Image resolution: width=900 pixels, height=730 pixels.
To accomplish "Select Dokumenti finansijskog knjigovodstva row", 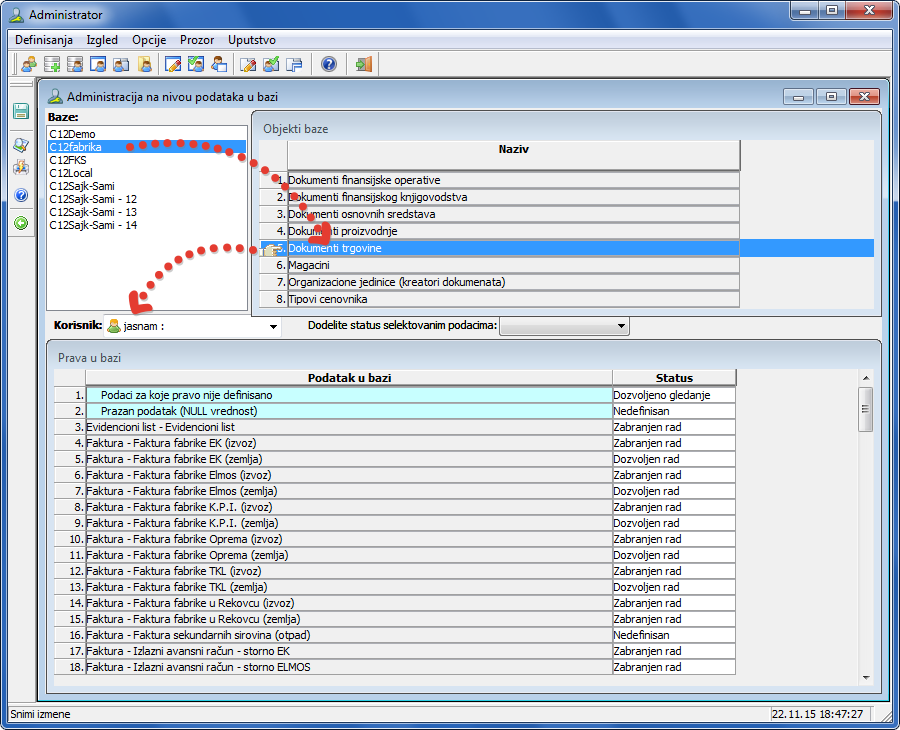I will [513, 197].
